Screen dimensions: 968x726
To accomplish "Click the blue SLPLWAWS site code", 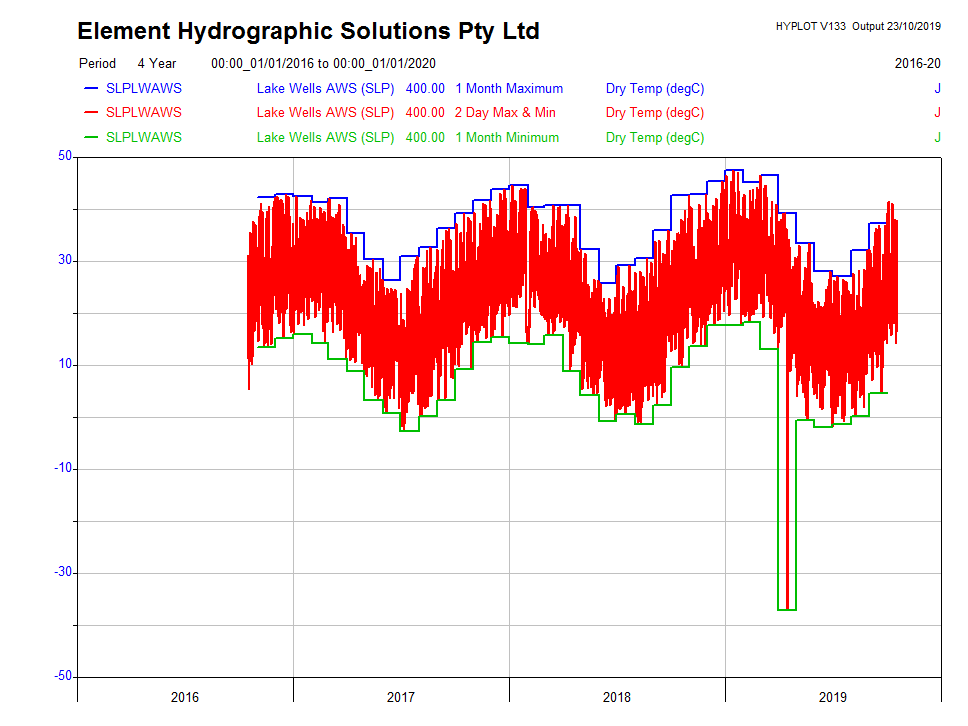I will click(144, 88).
